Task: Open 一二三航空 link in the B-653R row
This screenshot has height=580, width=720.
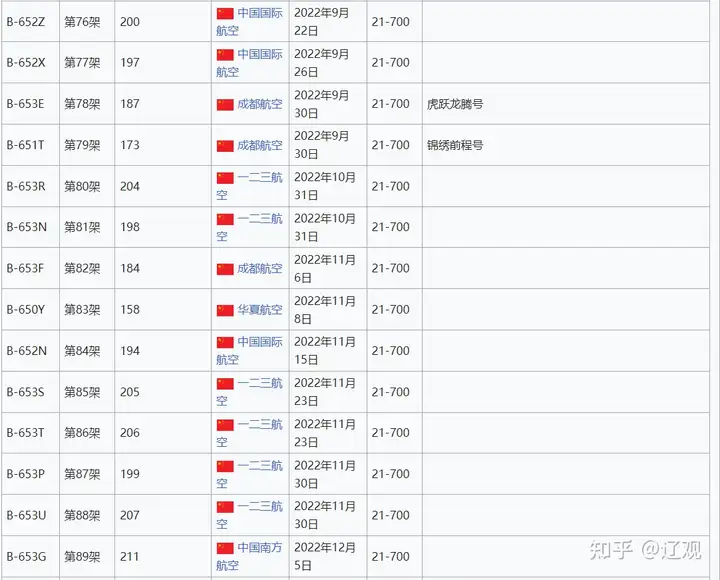Action: (x=249, y=186)
